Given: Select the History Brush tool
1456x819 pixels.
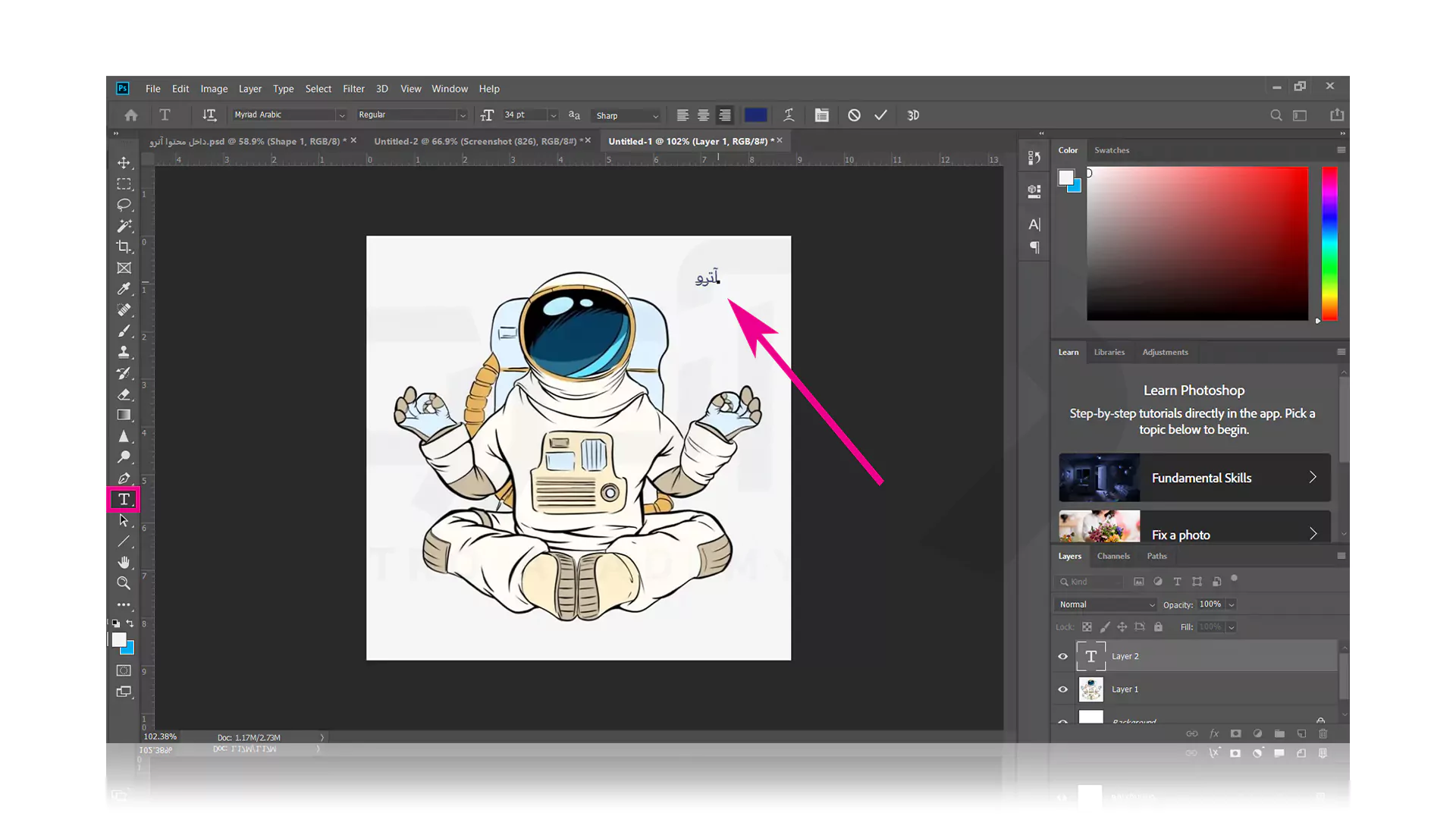Looking at the screenshot, I should (124, 373).
